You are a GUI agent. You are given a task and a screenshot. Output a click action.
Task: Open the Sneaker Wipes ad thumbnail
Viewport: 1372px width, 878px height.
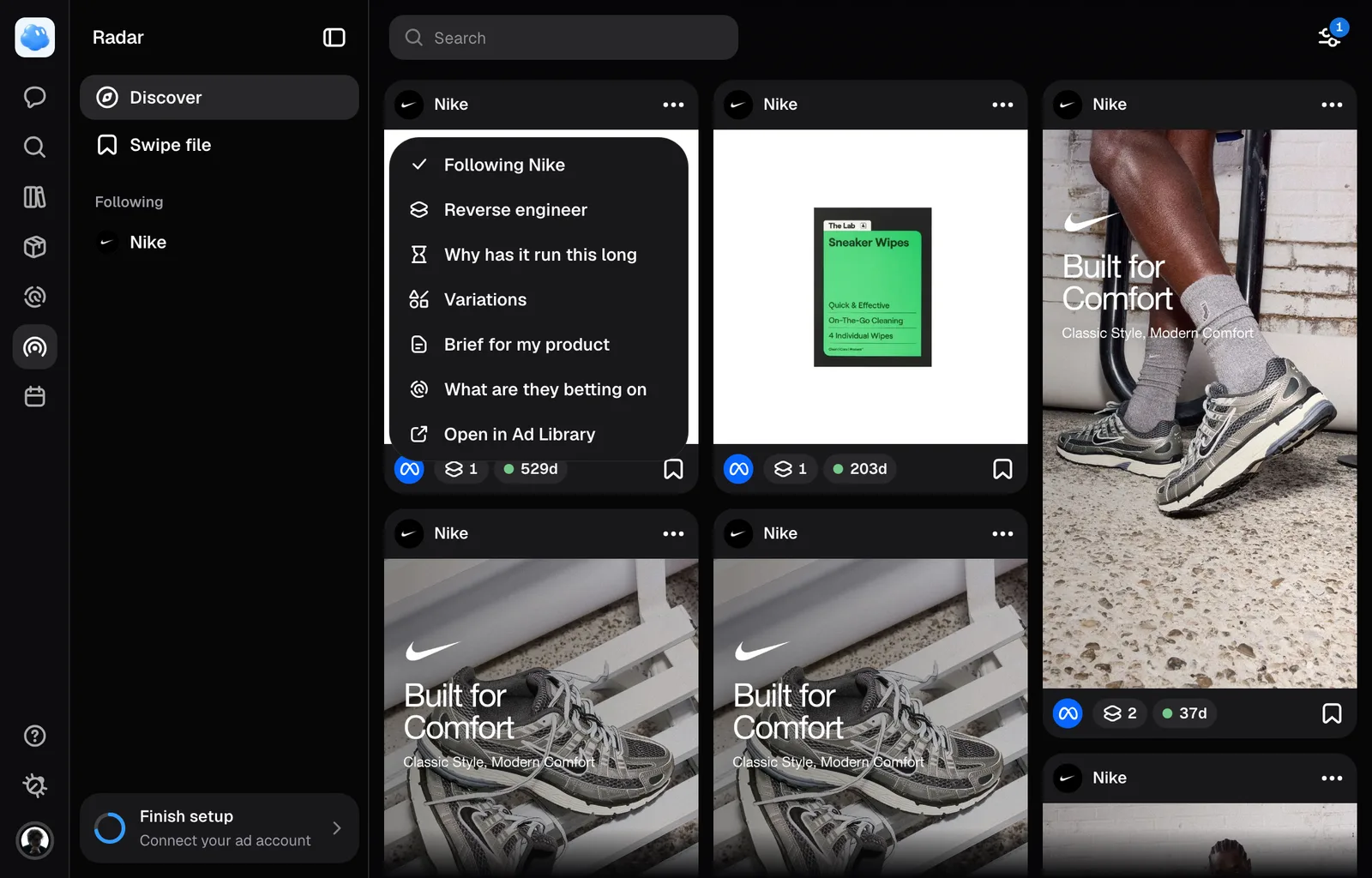click(x=870, y=287)
